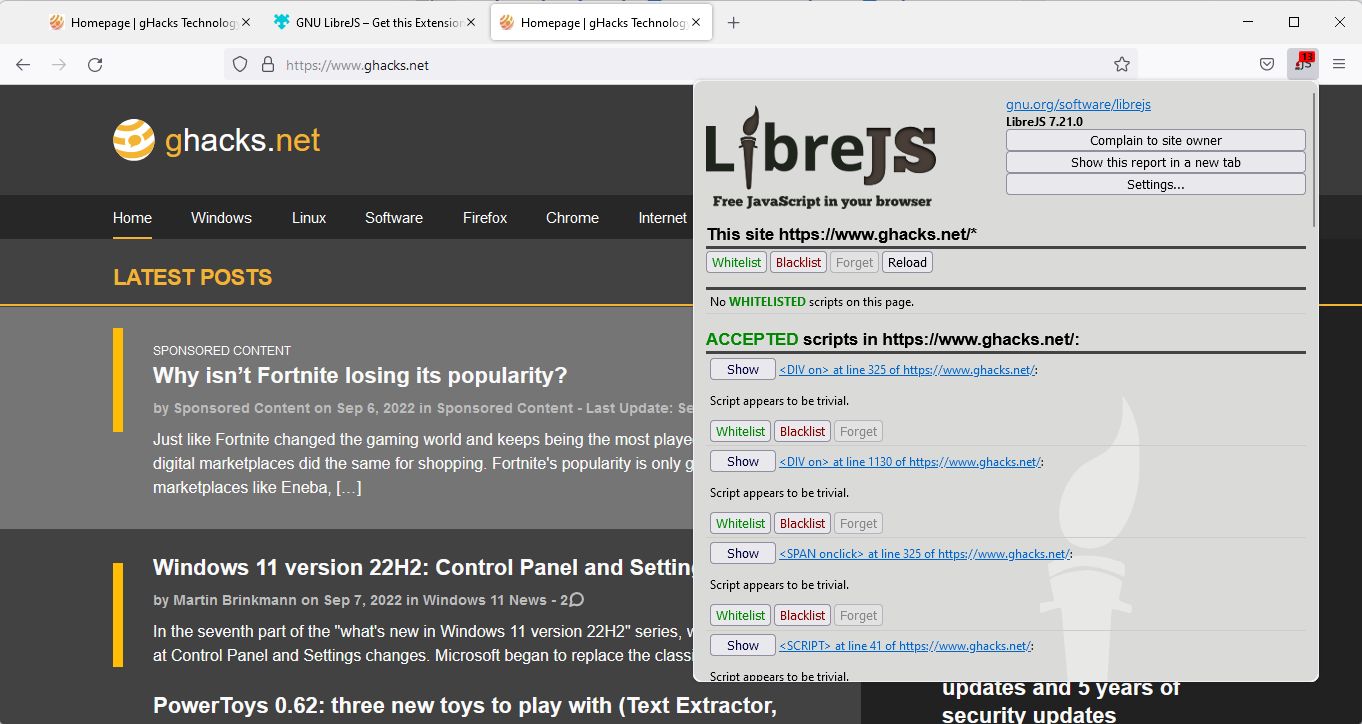
Task: Open the Linux navigation item
Action: click(309, 217)
